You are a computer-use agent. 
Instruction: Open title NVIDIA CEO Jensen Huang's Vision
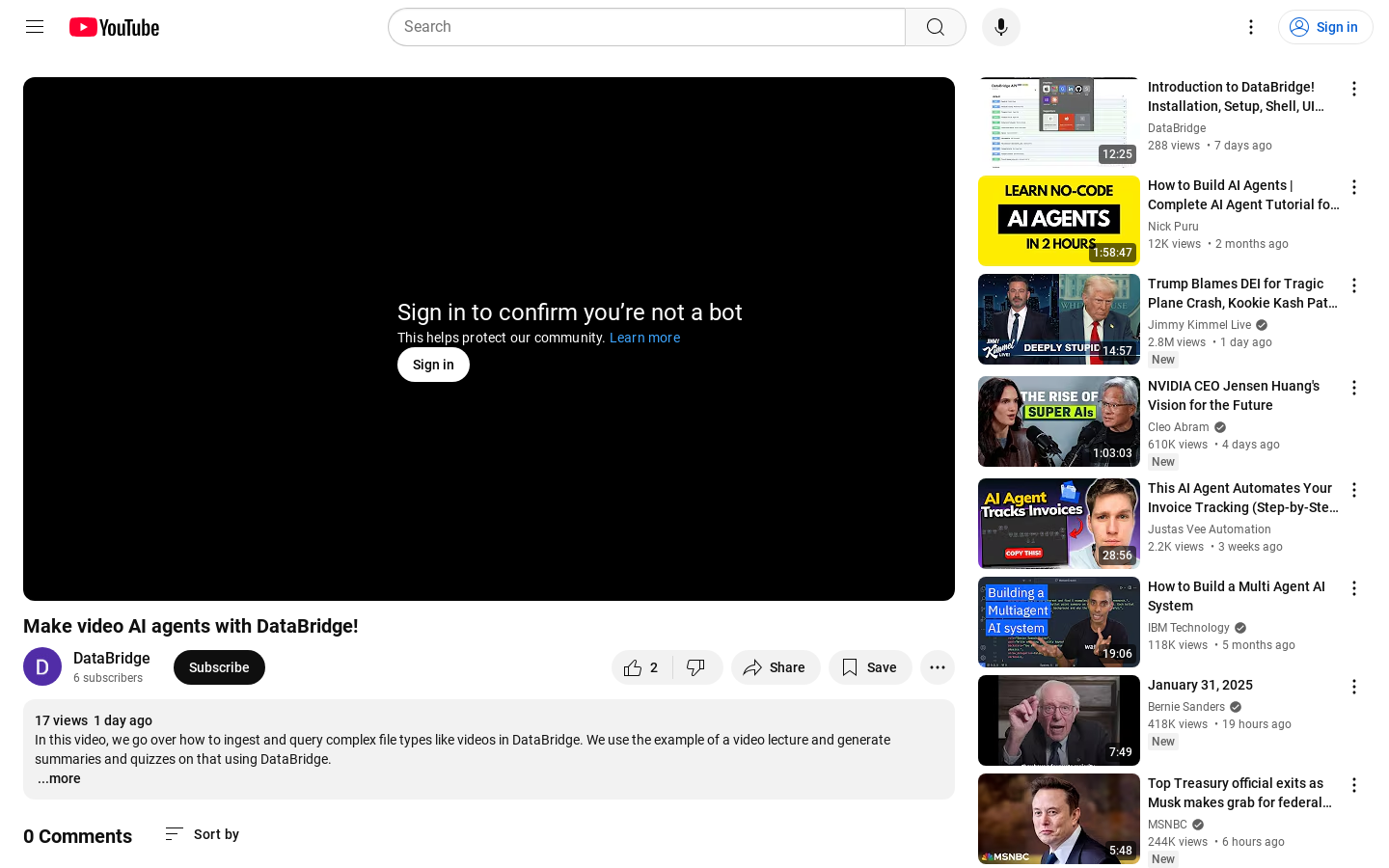[x=1234, y=395]
